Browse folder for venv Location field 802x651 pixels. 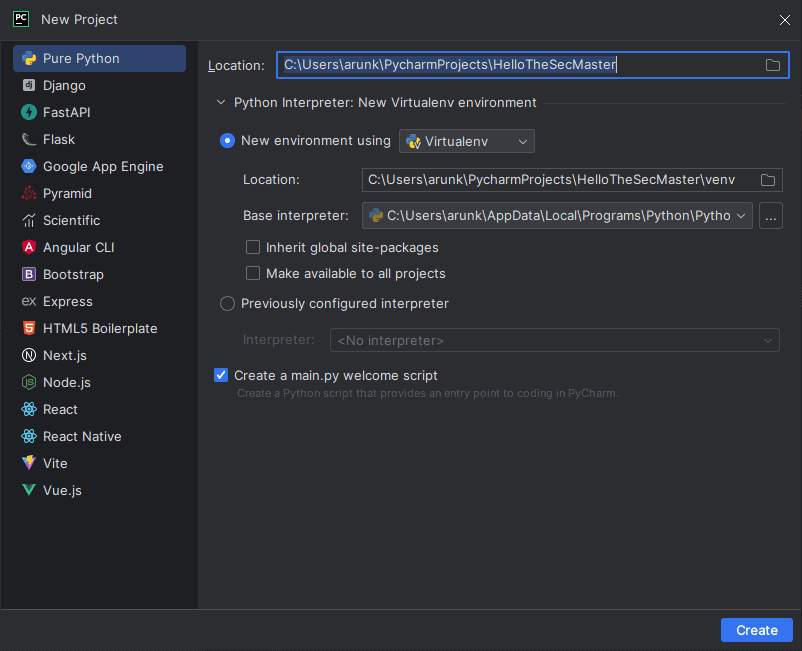click(x=768, y=180)
